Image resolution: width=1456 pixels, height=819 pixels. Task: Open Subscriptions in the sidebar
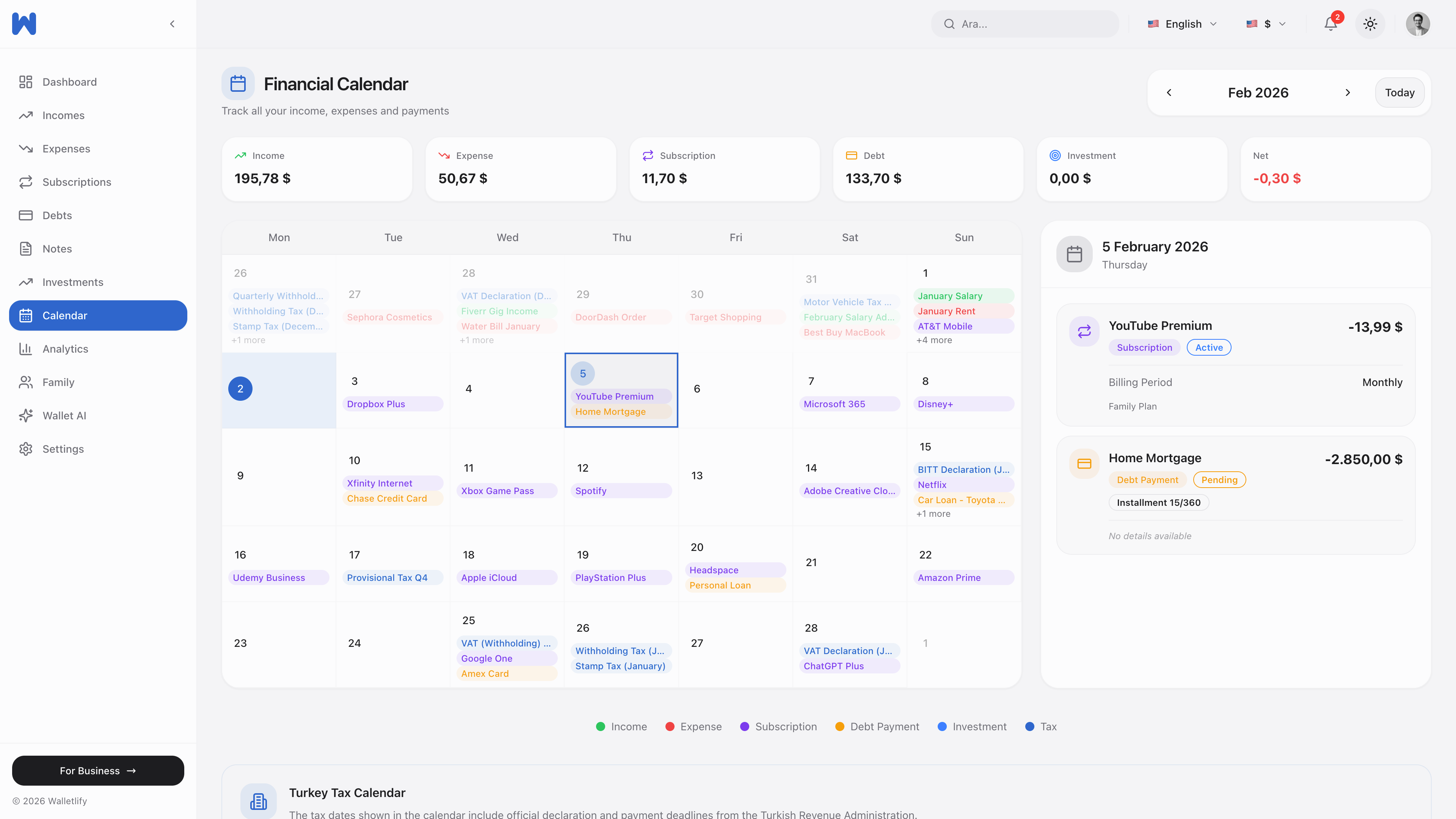click(76, 182)
